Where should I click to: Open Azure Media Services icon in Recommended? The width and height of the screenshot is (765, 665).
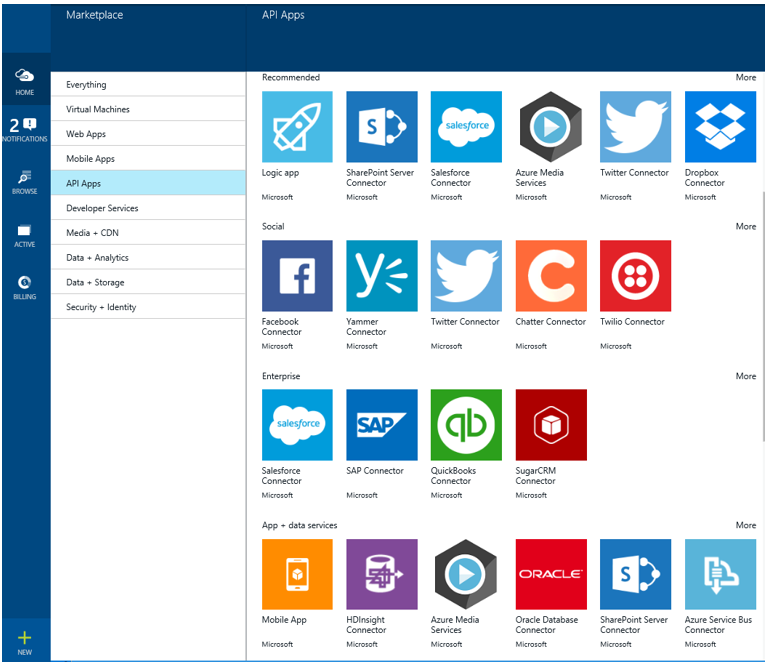551,126
